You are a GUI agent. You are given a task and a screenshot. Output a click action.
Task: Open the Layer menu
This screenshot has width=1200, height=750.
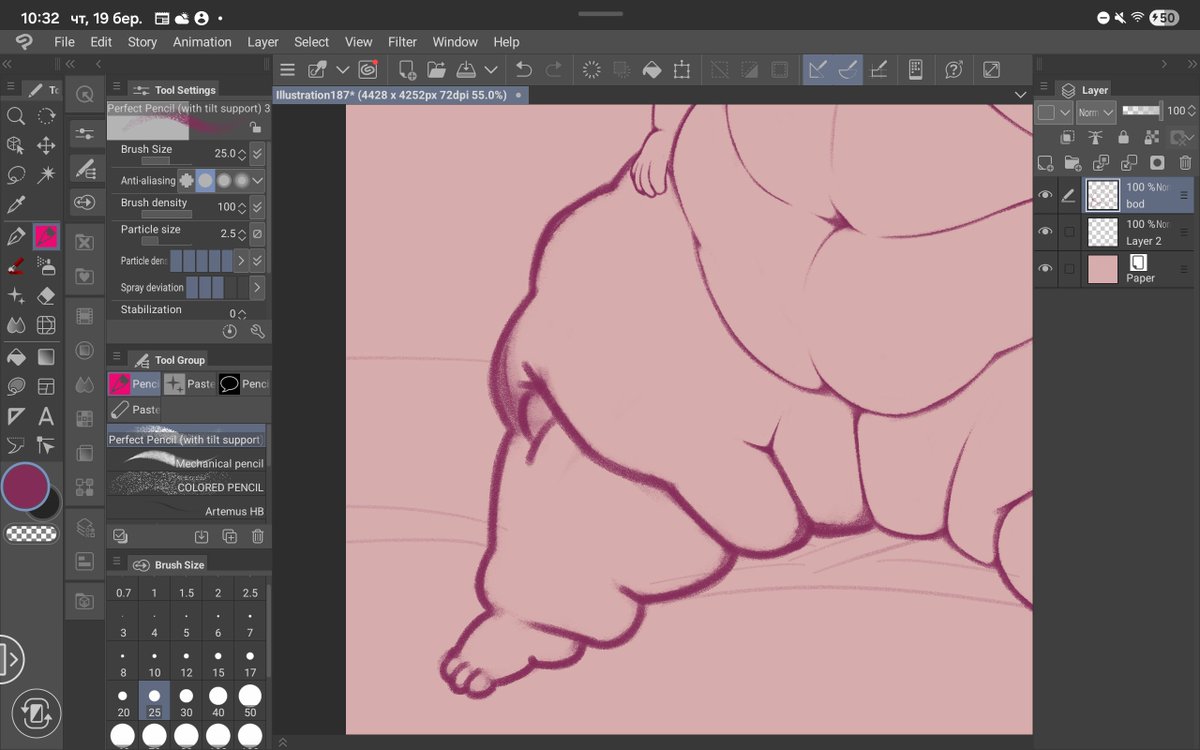pos(263,42)
